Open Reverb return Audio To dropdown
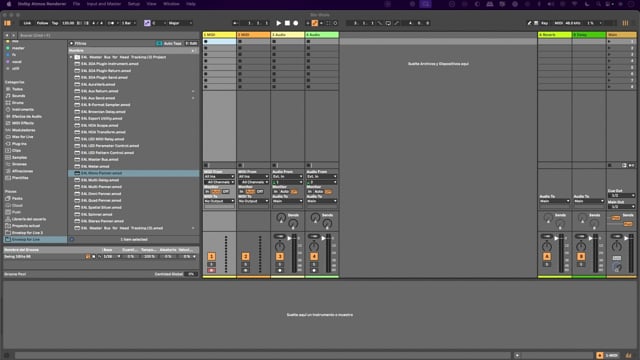 tap(554, 201)
